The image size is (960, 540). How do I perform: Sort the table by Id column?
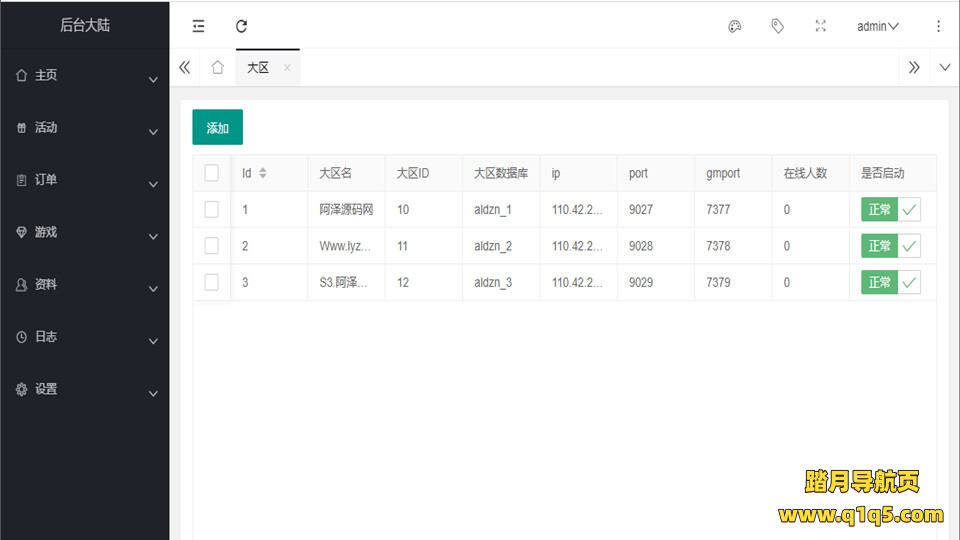262,173
